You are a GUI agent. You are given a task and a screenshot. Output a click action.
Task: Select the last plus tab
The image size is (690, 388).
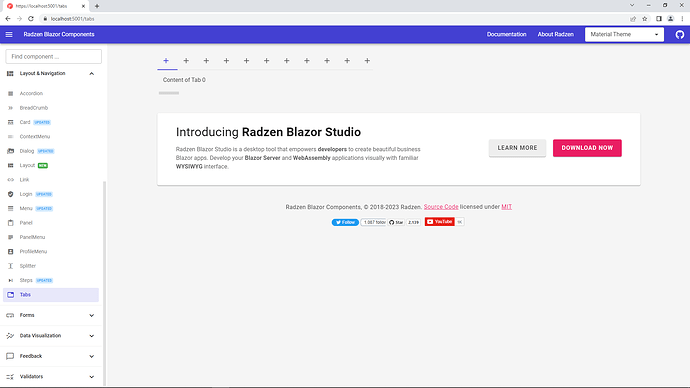coord(367,61)
